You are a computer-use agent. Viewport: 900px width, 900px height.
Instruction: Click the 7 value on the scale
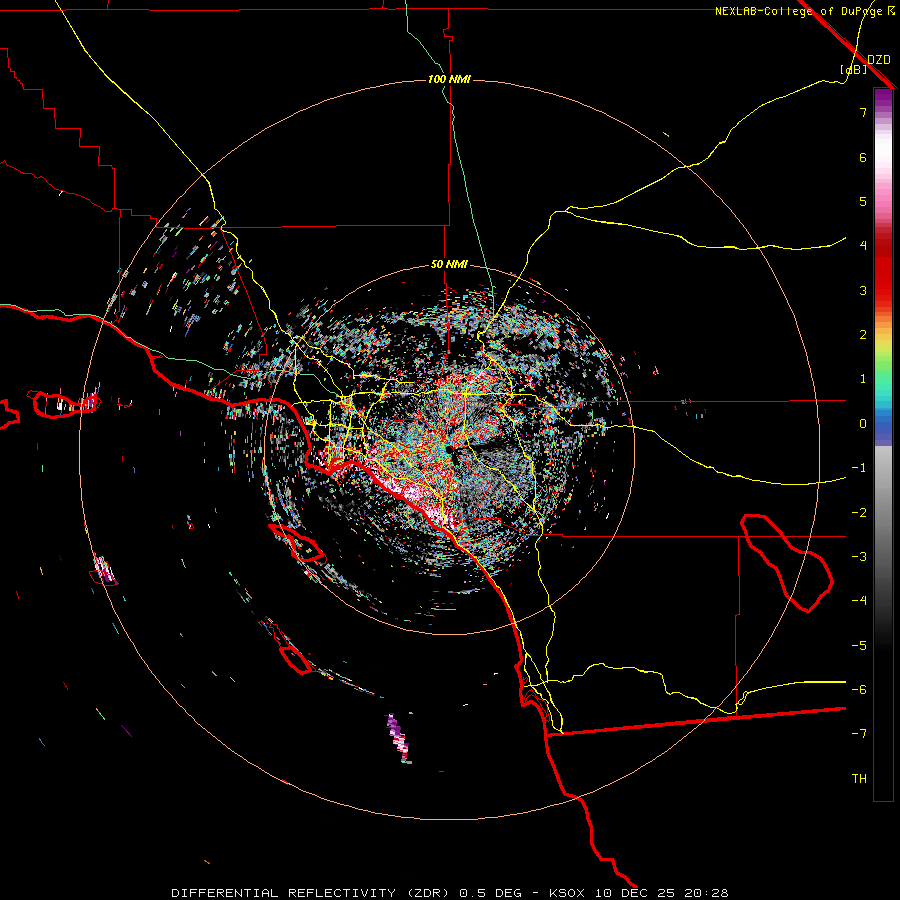[863, 112]
